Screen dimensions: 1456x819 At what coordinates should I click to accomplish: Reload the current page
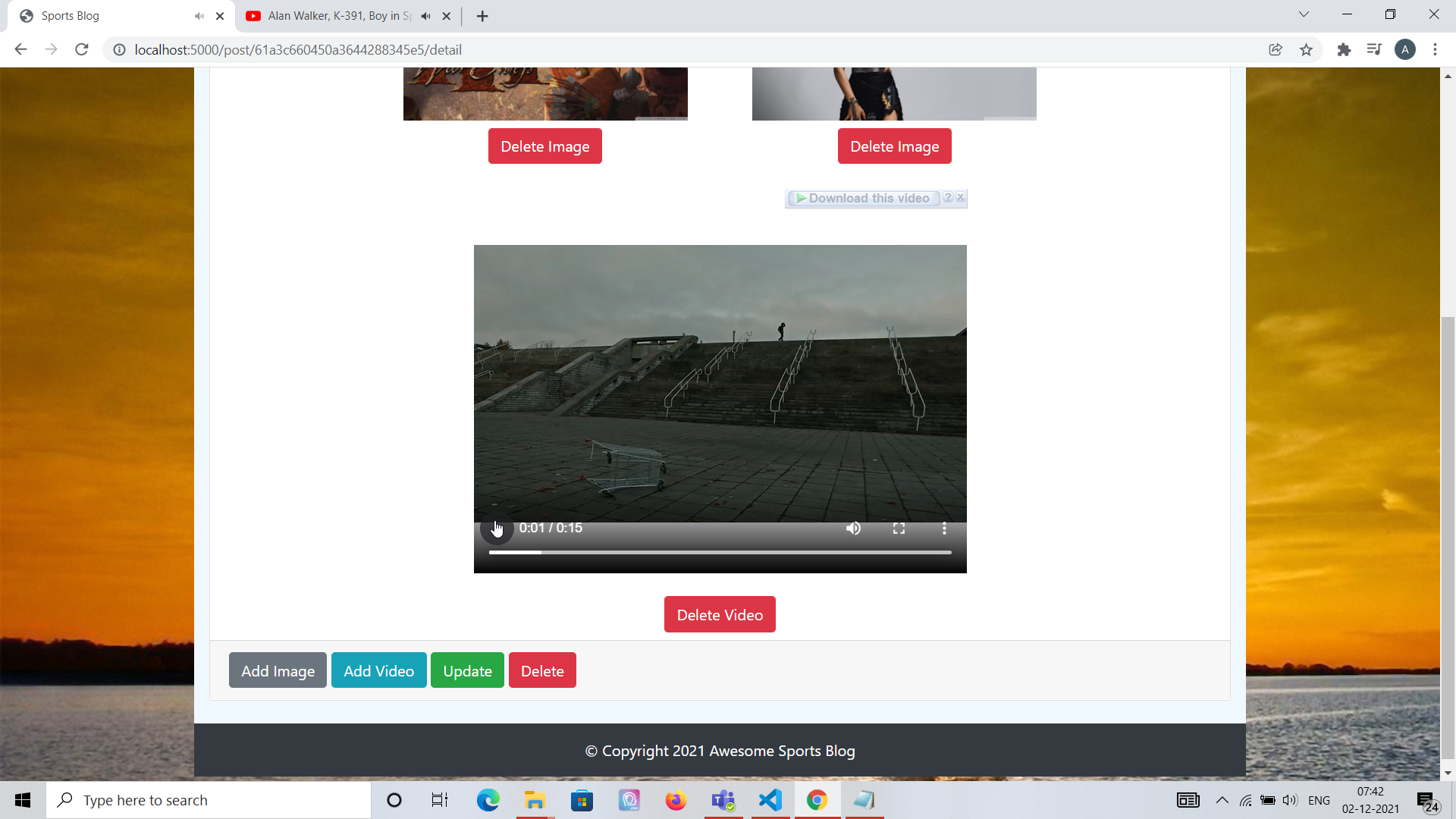coord(82,50)
